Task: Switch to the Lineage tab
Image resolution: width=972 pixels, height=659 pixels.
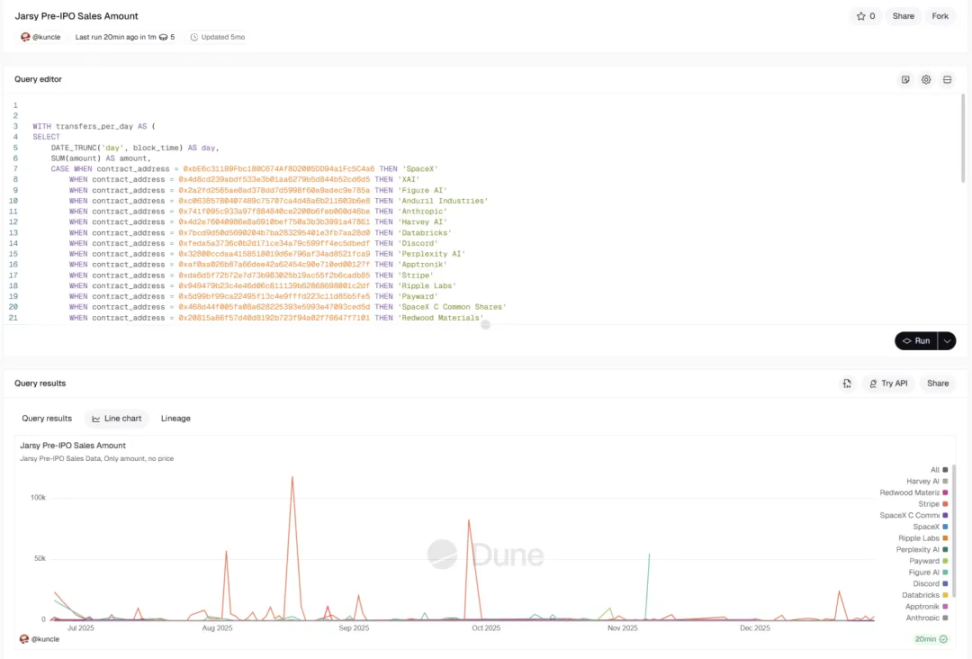Action: coord(175,418)
